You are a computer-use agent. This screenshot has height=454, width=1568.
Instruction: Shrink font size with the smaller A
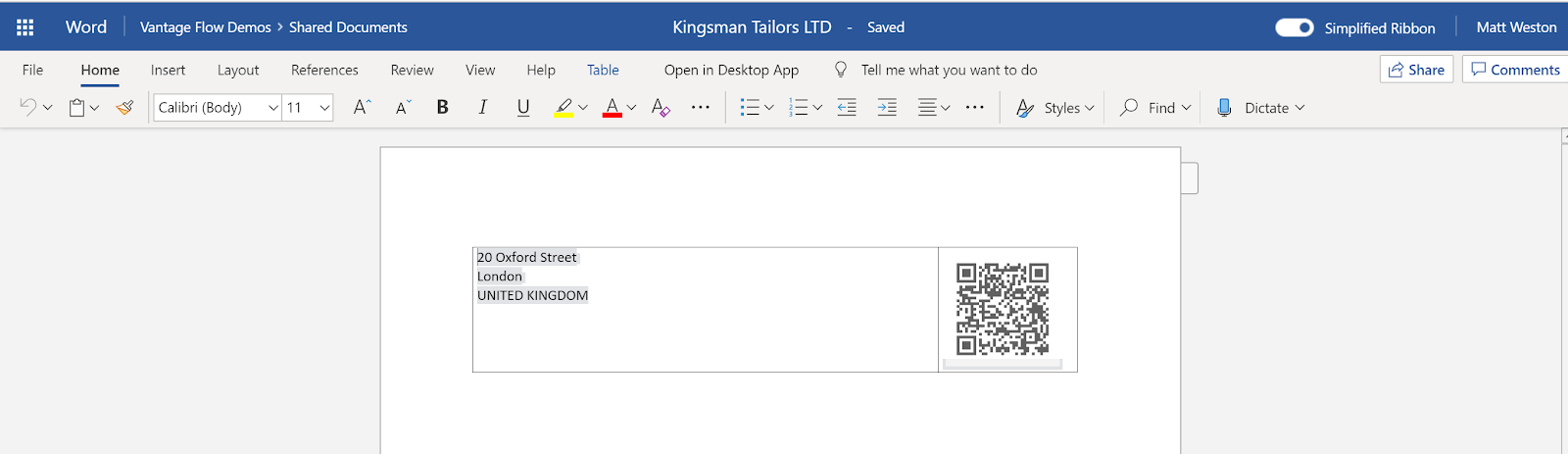[403, 108]
